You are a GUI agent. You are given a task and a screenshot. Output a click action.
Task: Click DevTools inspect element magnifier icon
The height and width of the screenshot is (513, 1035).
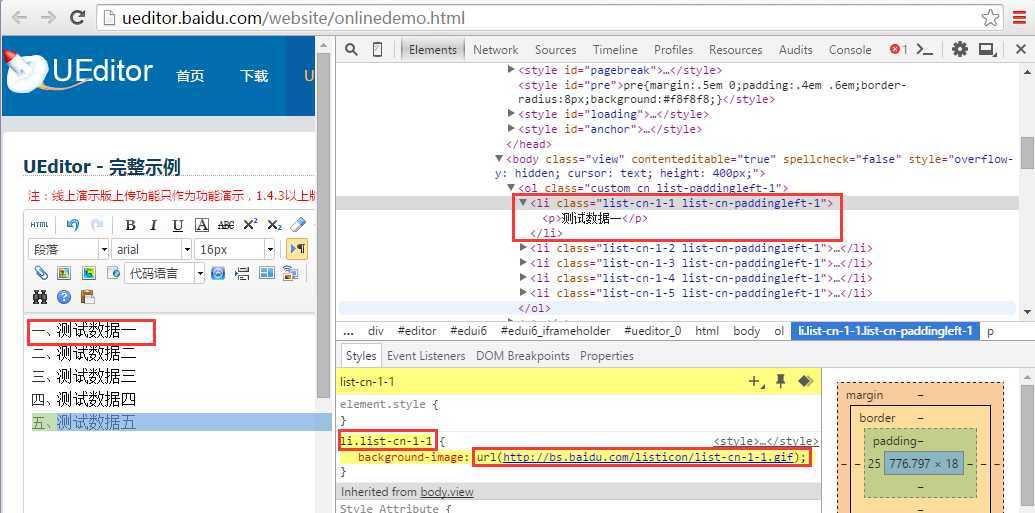pos(352,50)
